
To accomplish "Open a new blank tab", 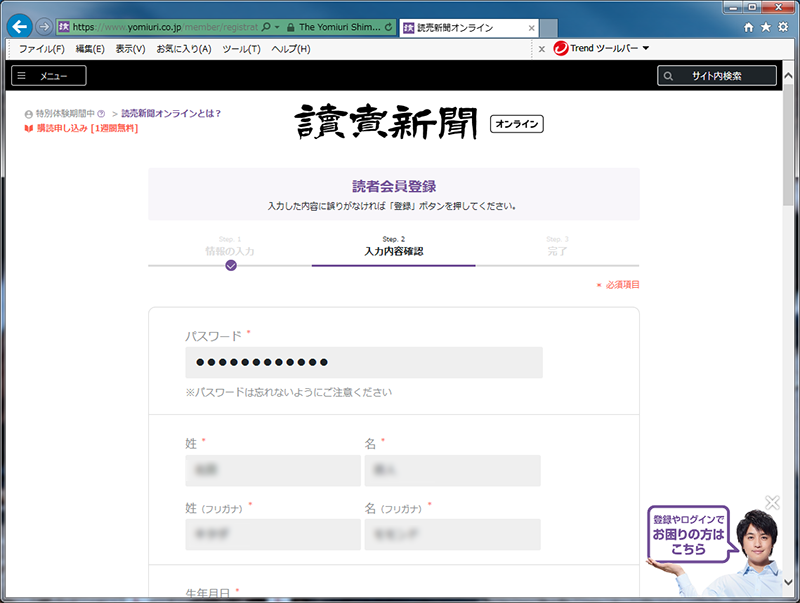I will (548, 28).
